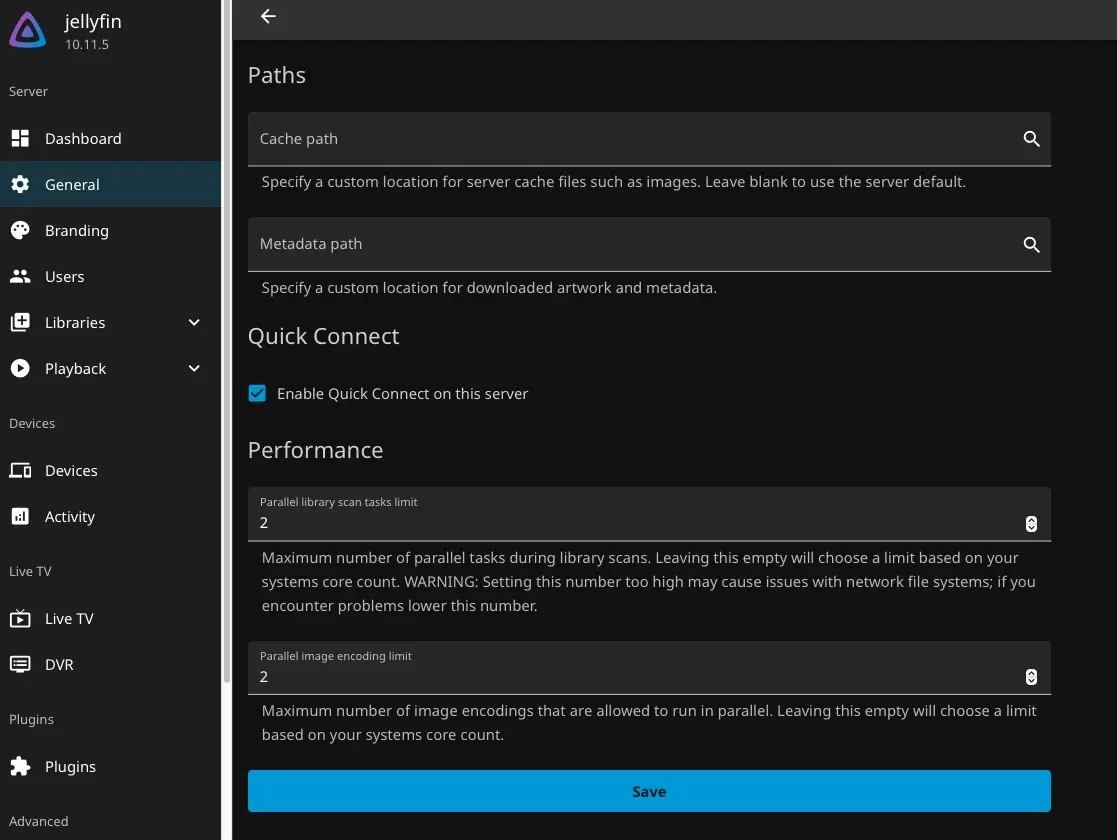Click into the Cache path field
This screenshot has width=1117, height=840.
click(630, 139)
